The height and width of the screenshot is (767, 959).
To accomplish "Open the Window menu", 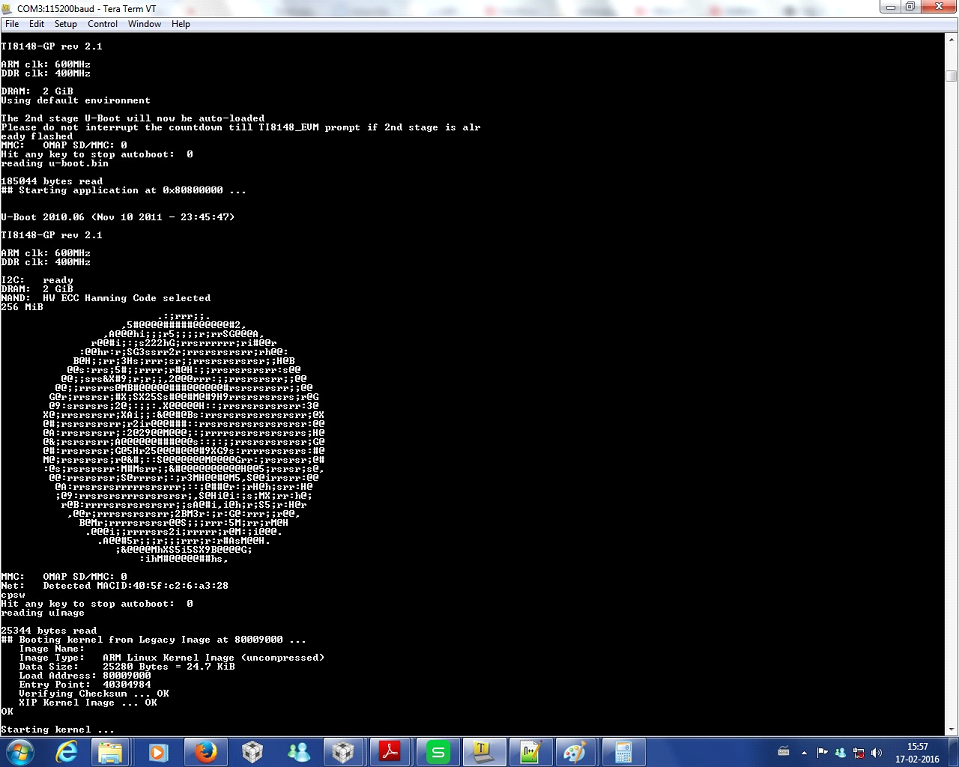I will point(144,24).
